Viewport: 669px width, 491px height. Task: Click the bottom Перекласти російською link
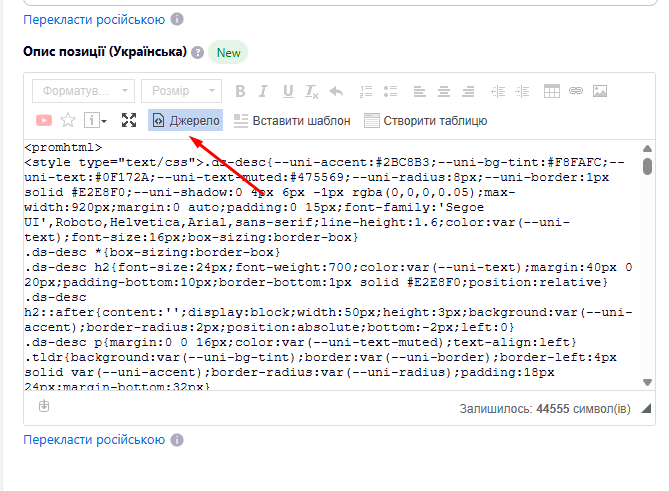tap(94, 440)
